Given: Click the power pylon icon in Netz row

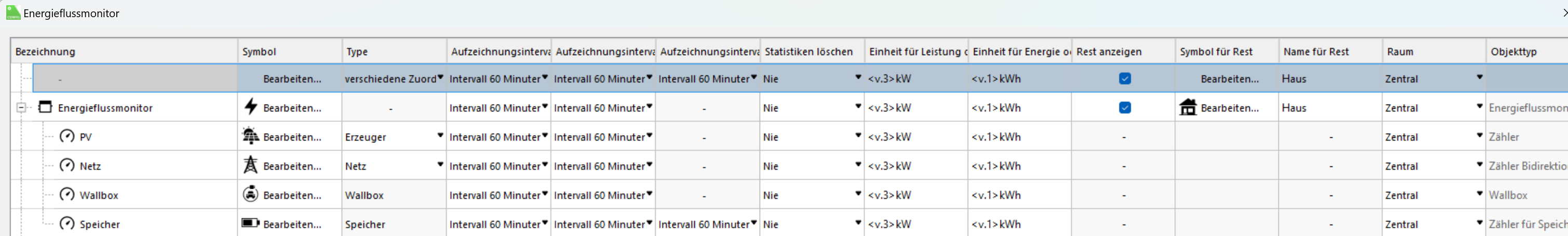Looking at the screenshot, I should point(250,165).
